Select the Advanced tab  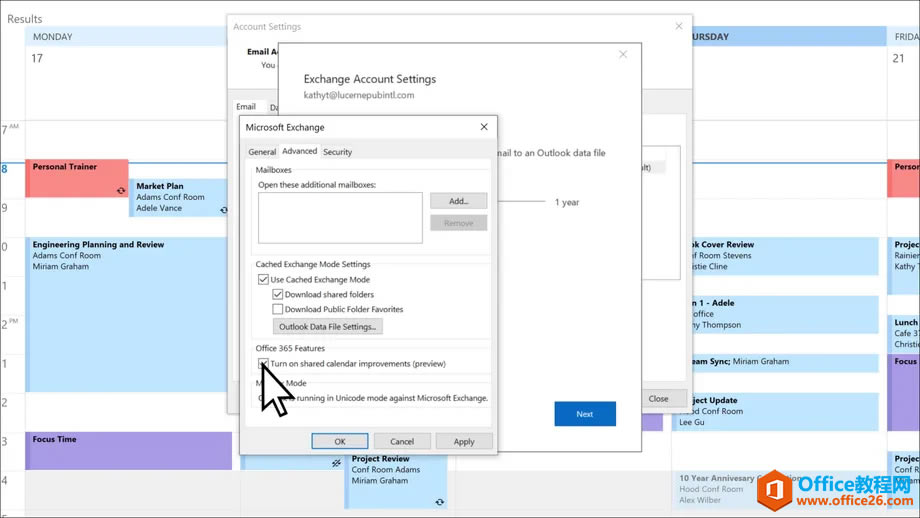299,152
